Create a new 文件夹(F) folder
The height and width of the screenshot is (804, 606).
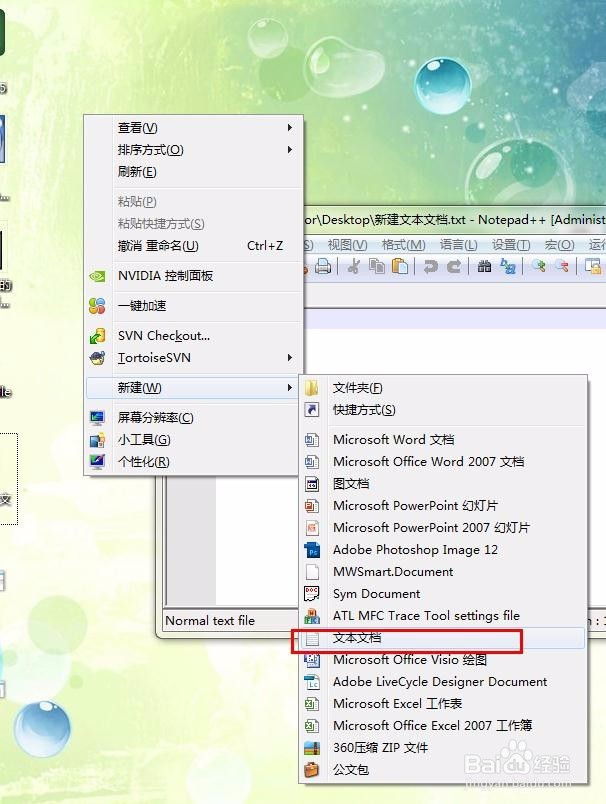tap(443, 388)
